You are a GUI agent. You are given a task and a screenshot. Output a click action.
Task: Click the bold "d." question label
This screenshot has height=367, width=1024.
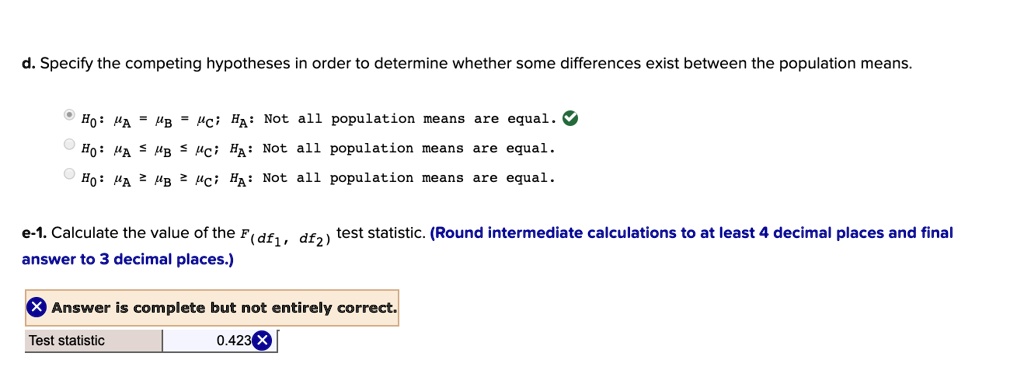click(29, 64)
